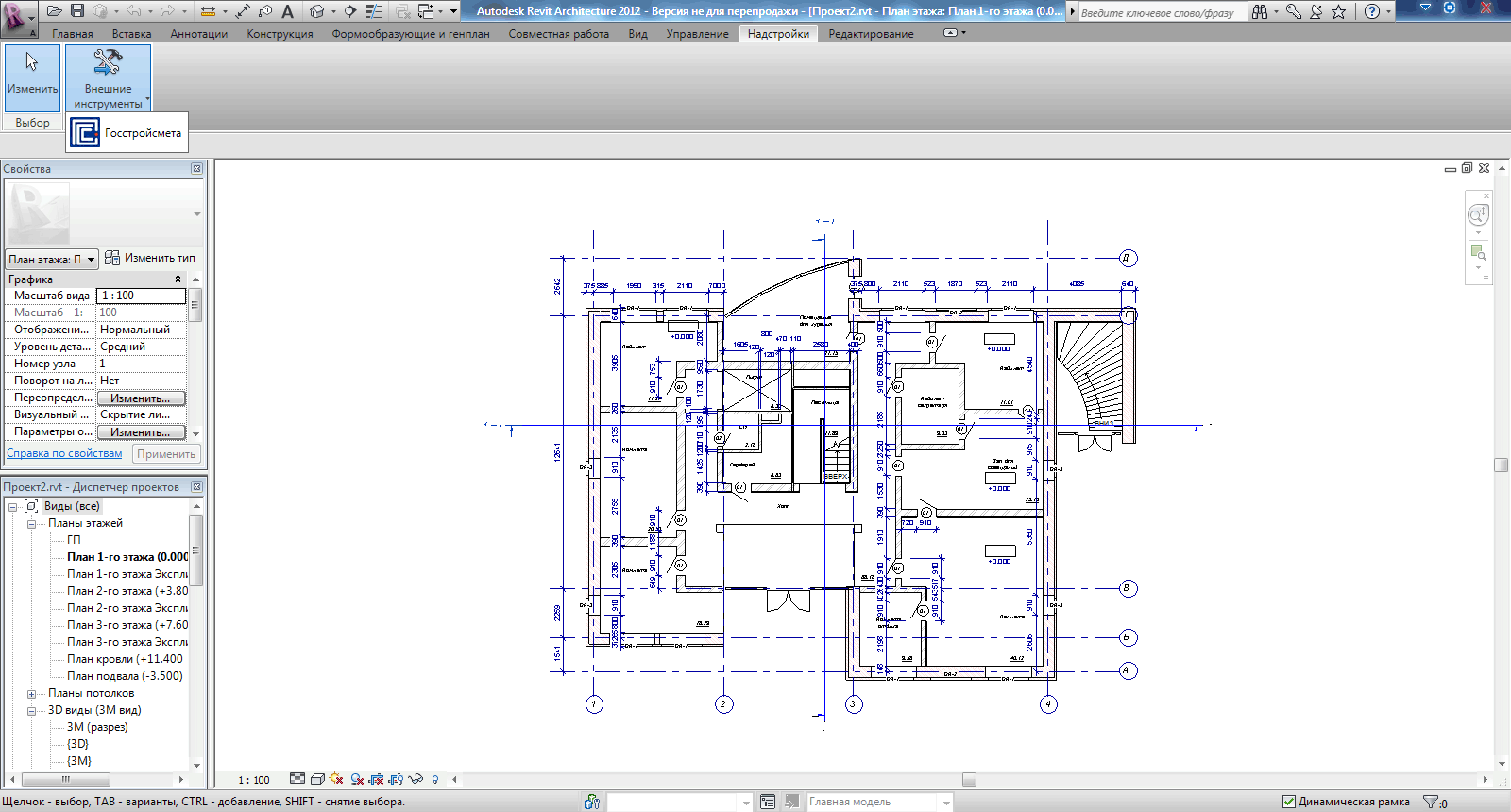Click Изменить button for Параметры отображения
The image size is (1511, 812).
point(141,432)
